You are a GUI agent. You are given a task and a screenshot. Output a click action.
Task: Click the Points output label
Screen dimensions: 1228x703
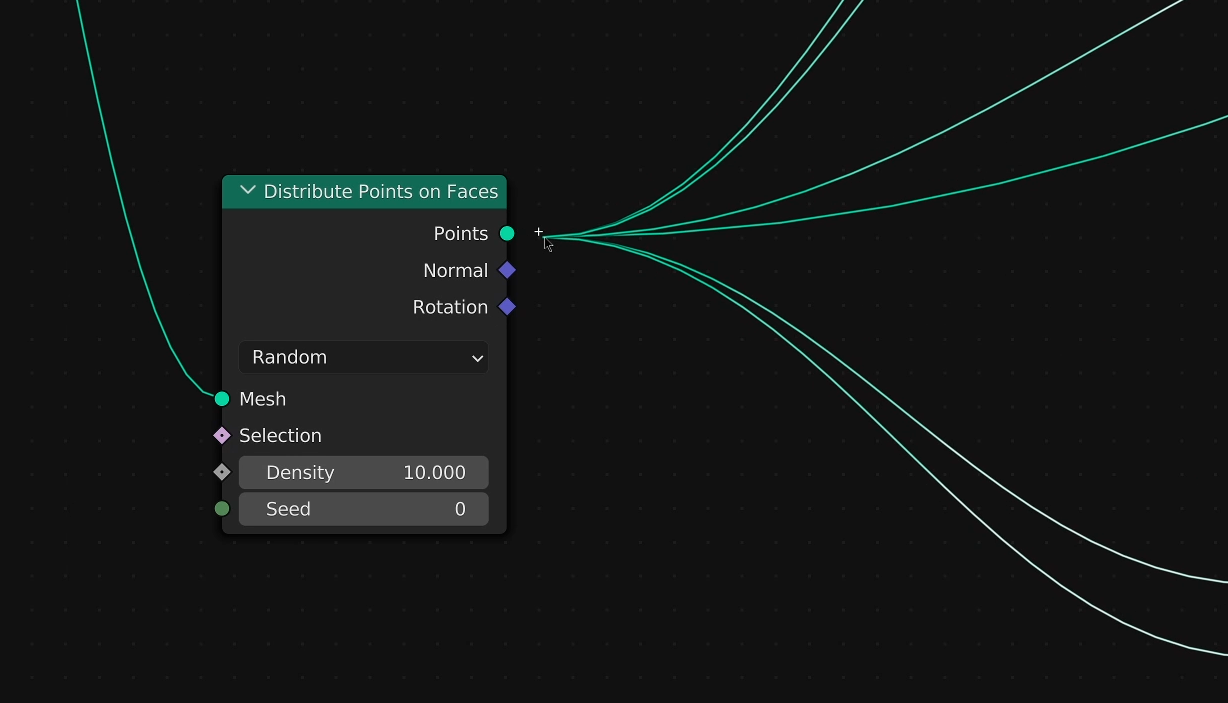pos(461,234)
